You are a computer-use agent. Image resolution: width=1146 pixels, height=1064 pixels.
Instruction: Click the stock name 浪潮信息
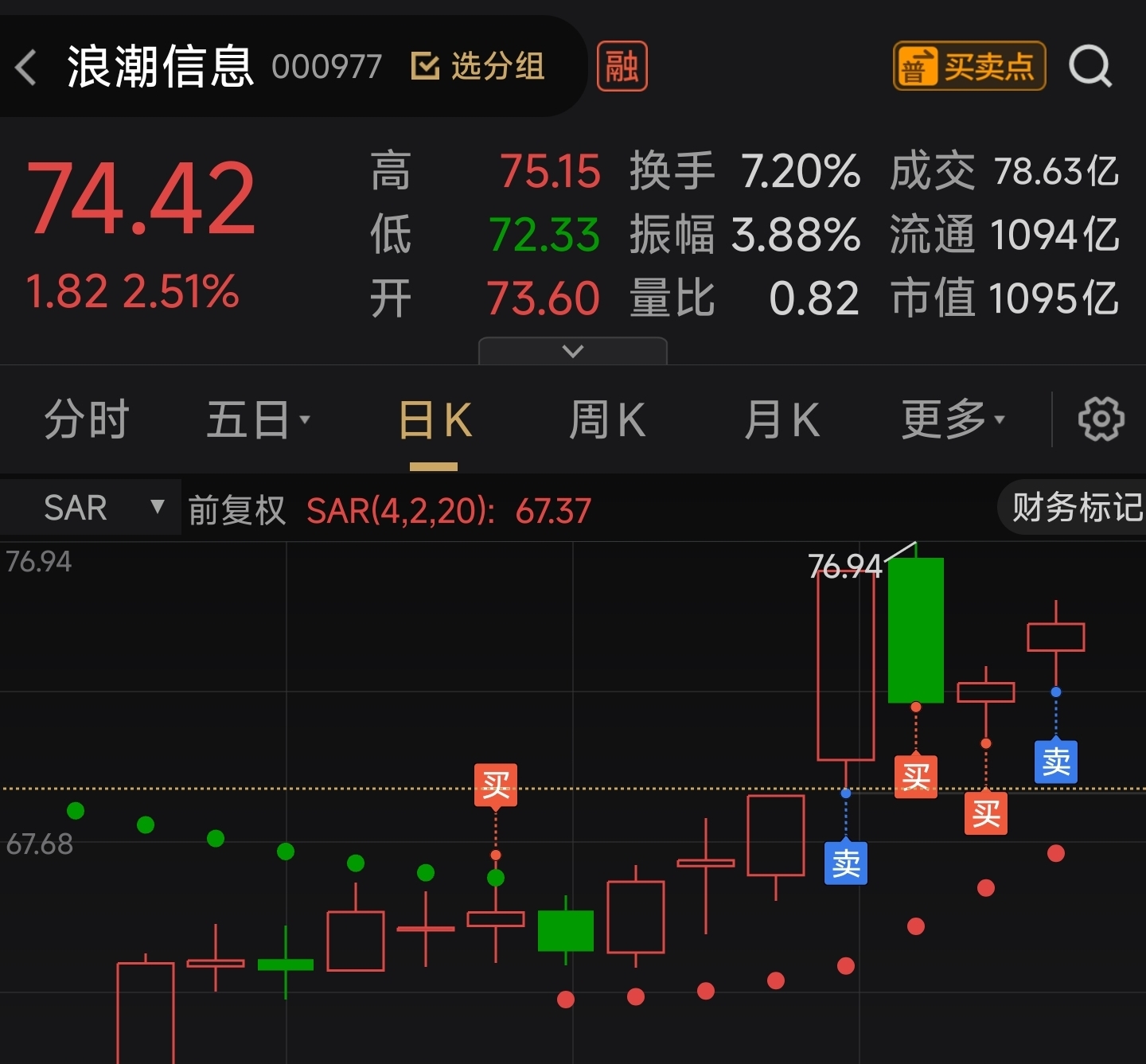pos(160,66)
